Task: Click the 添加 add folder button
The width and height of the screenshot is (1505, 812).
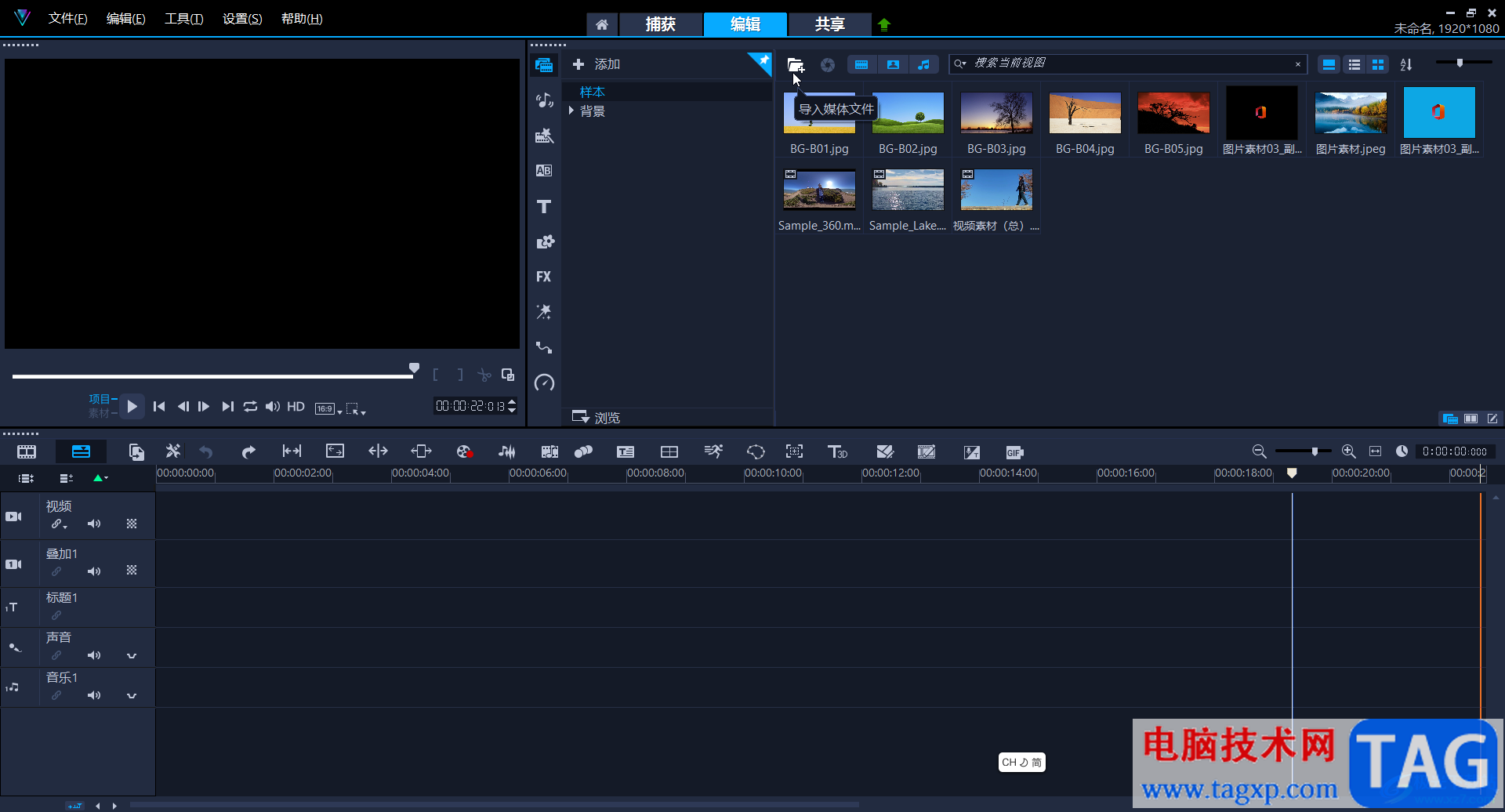Action: [597, 64]
